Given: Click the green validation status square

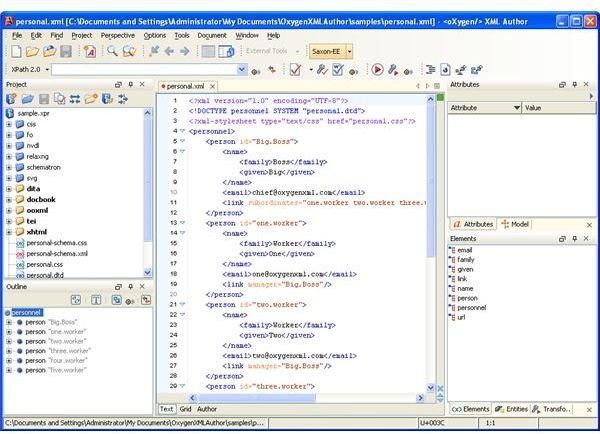Looking at the screenshot, I should [x=440, y=97].
